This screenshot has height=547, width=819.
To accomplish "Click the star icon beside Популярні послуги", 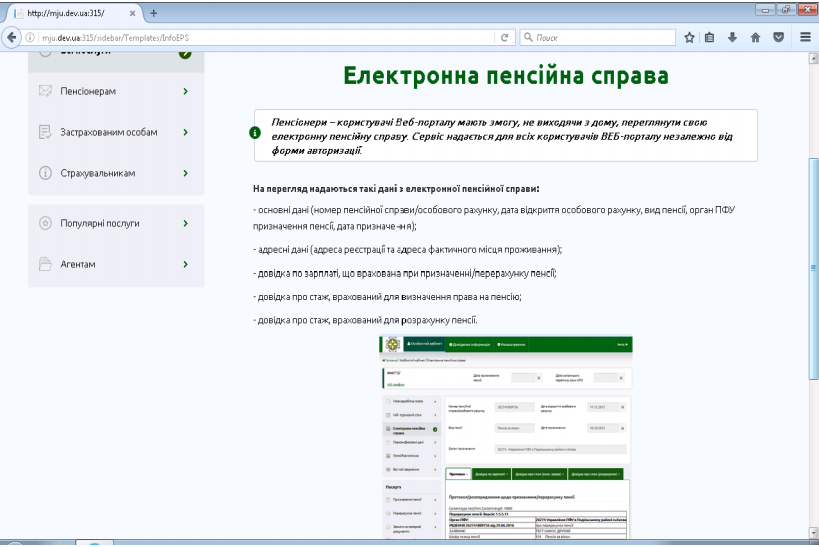I will [x=45, y=223].
